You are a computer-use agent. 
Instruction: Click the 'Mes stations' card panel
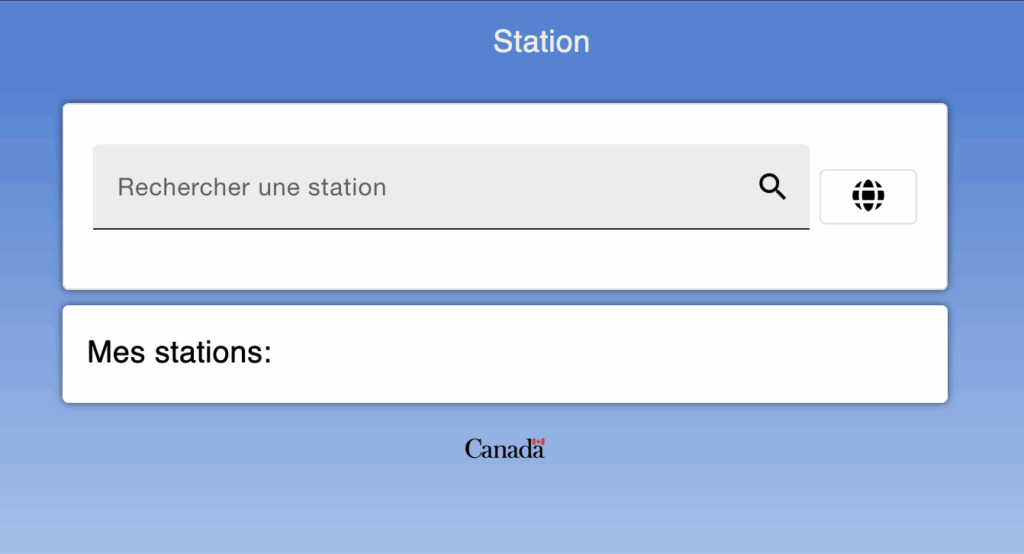point(600,354)
